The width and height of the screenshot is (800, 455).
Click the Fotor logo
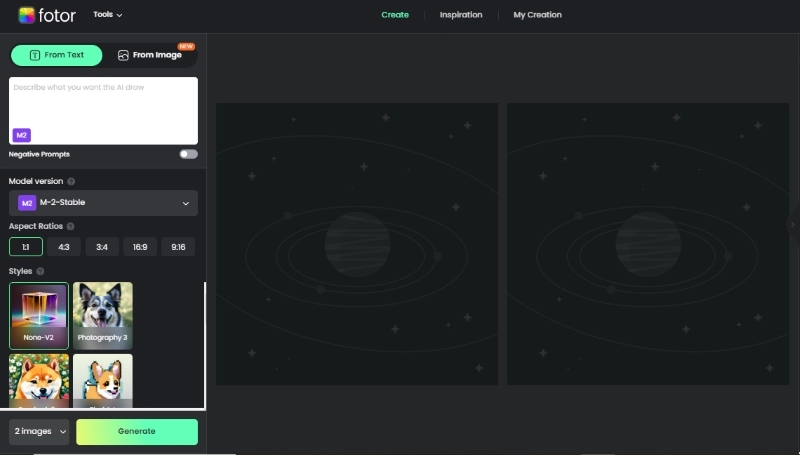coord(47,15)
